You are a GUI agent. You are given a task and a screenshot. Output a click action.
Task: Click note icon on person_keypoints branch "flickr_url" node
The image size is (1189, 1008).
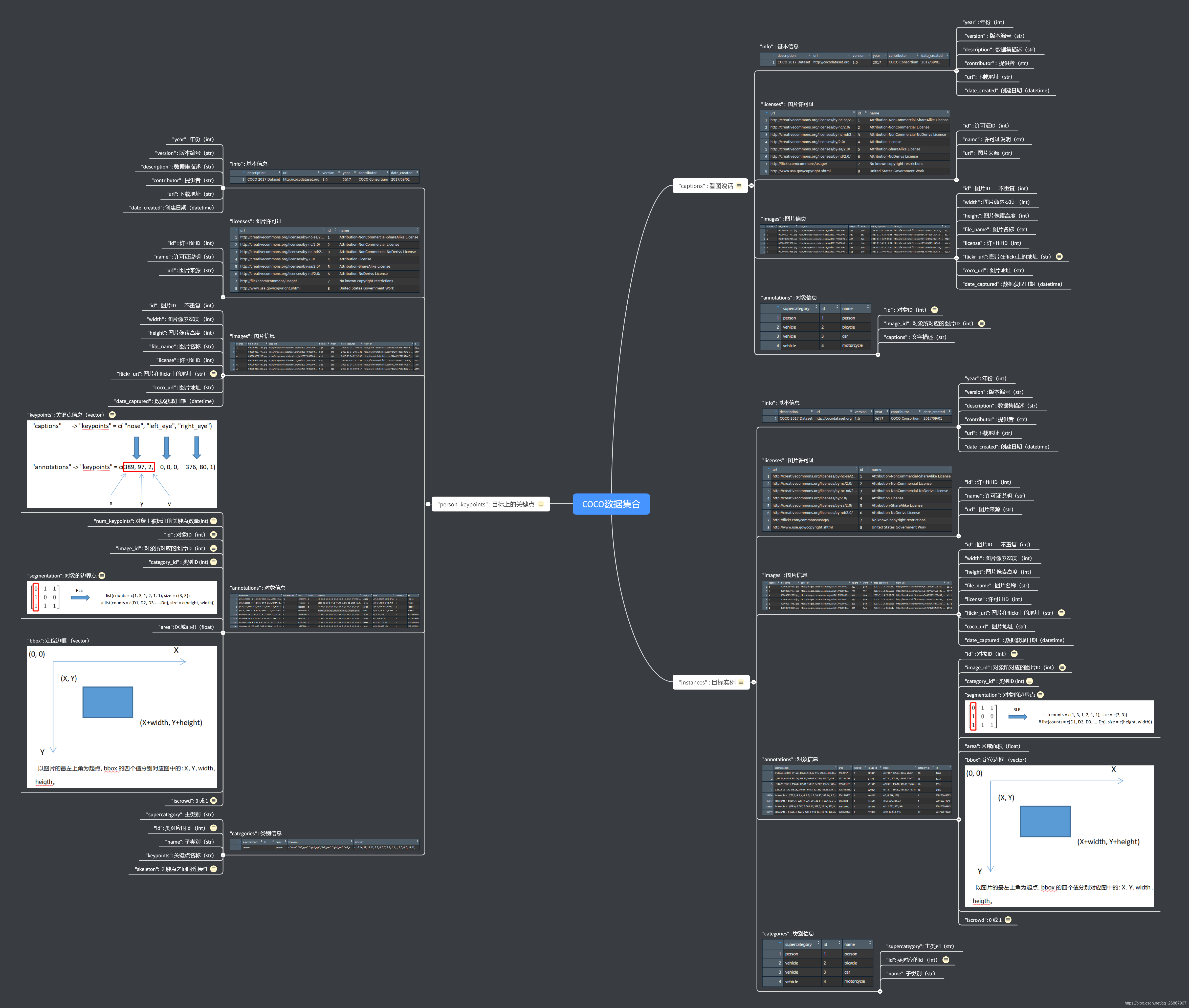click(x=214, y=374)
